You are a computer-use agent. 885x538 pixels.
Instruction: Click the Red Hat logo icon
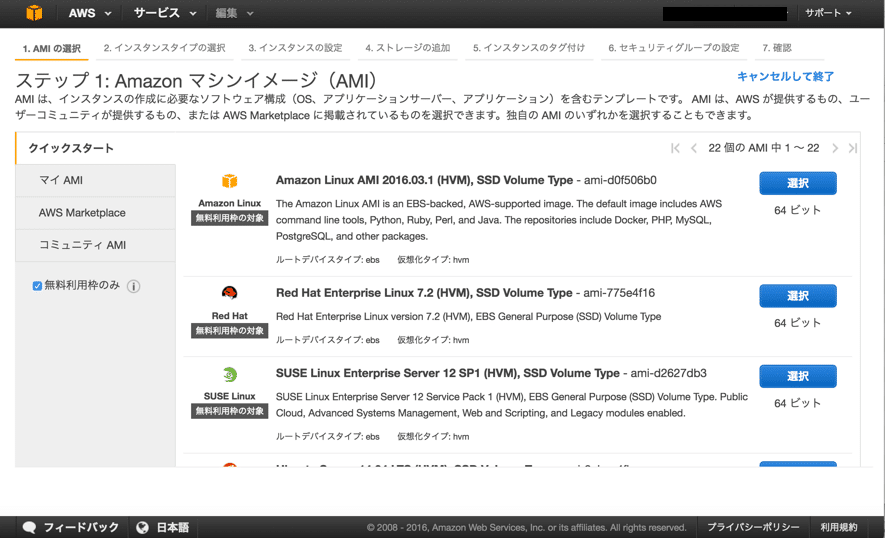pyautogui.click(x=229, y=293)
